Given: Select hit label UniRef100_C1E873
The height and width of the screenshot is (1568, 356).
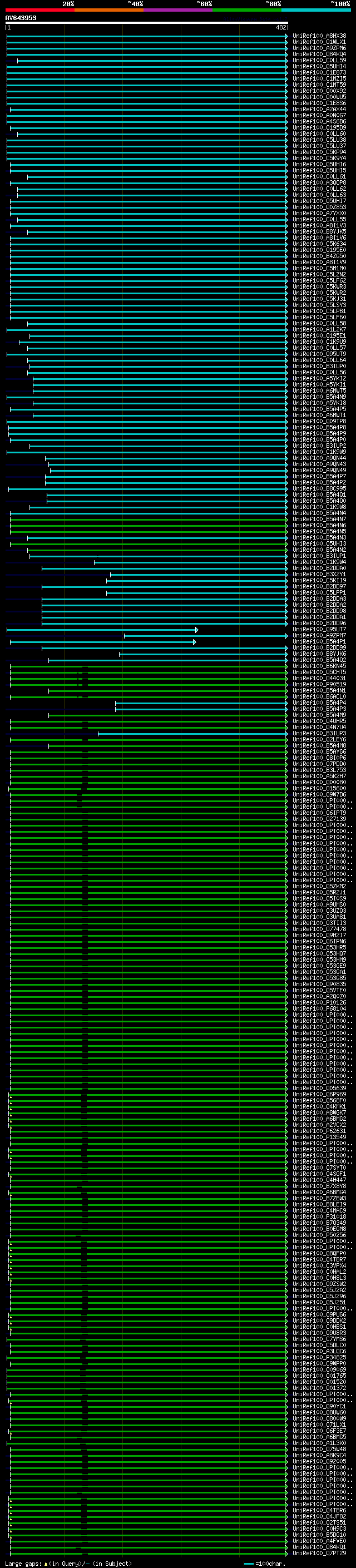Looking at the screenshot, I should point(319,72).
